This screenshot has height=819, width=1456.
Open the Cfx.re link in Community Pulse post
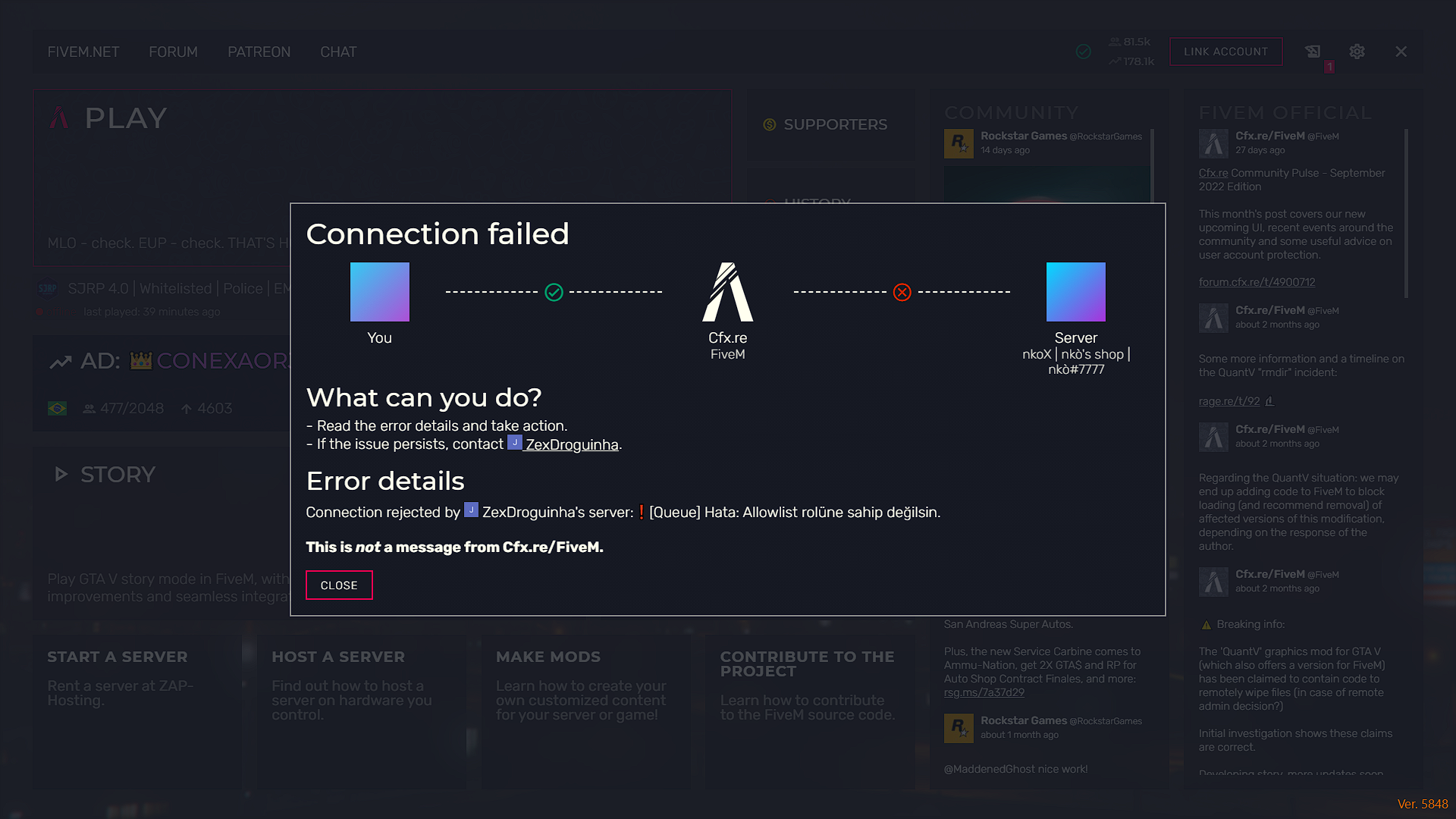1213,173
